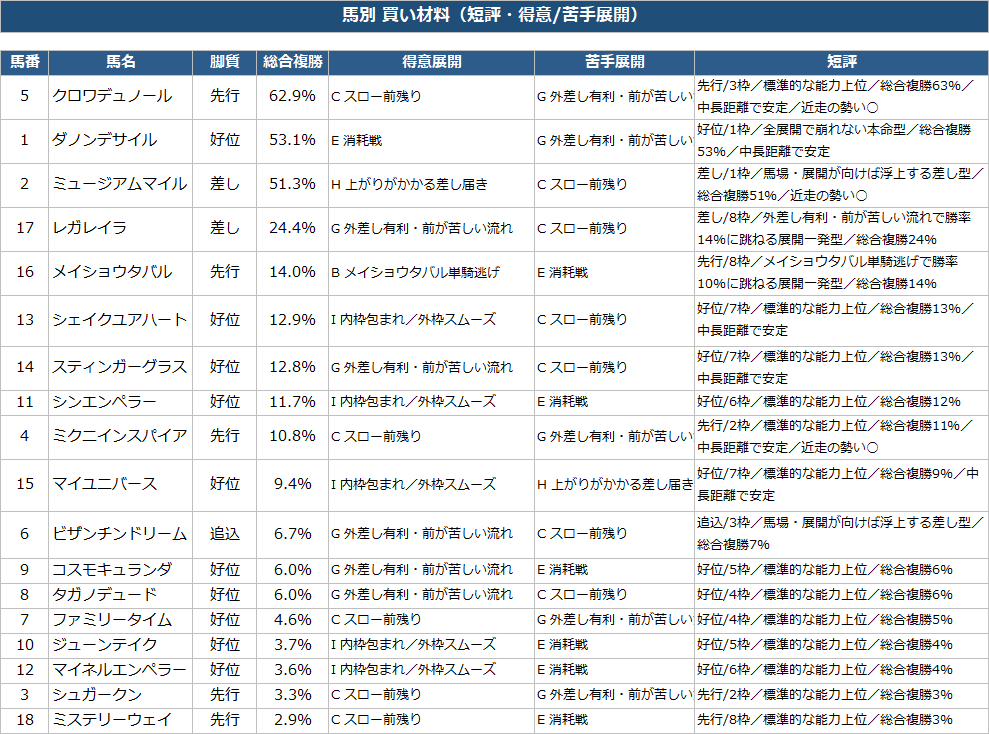Select horse name シンエンペラー
Image resolution: width=989 pixels, height=734 pixels.
tap(104, 402)
